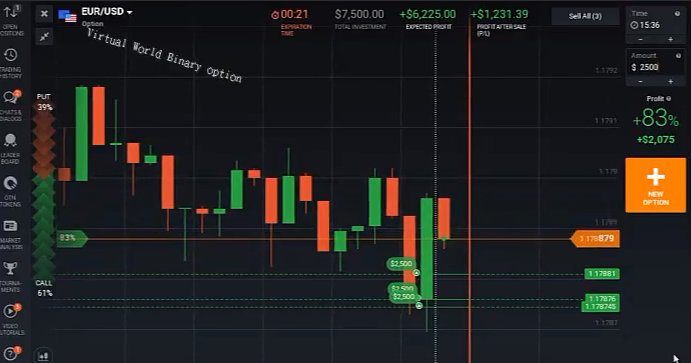Open Market Analysis panel

11,235
